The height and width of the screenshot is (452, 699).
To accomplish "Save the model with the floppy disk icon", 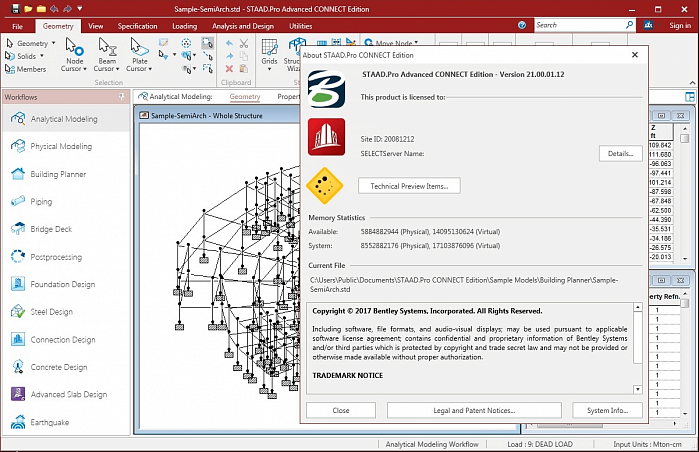I will coord(15,8).
